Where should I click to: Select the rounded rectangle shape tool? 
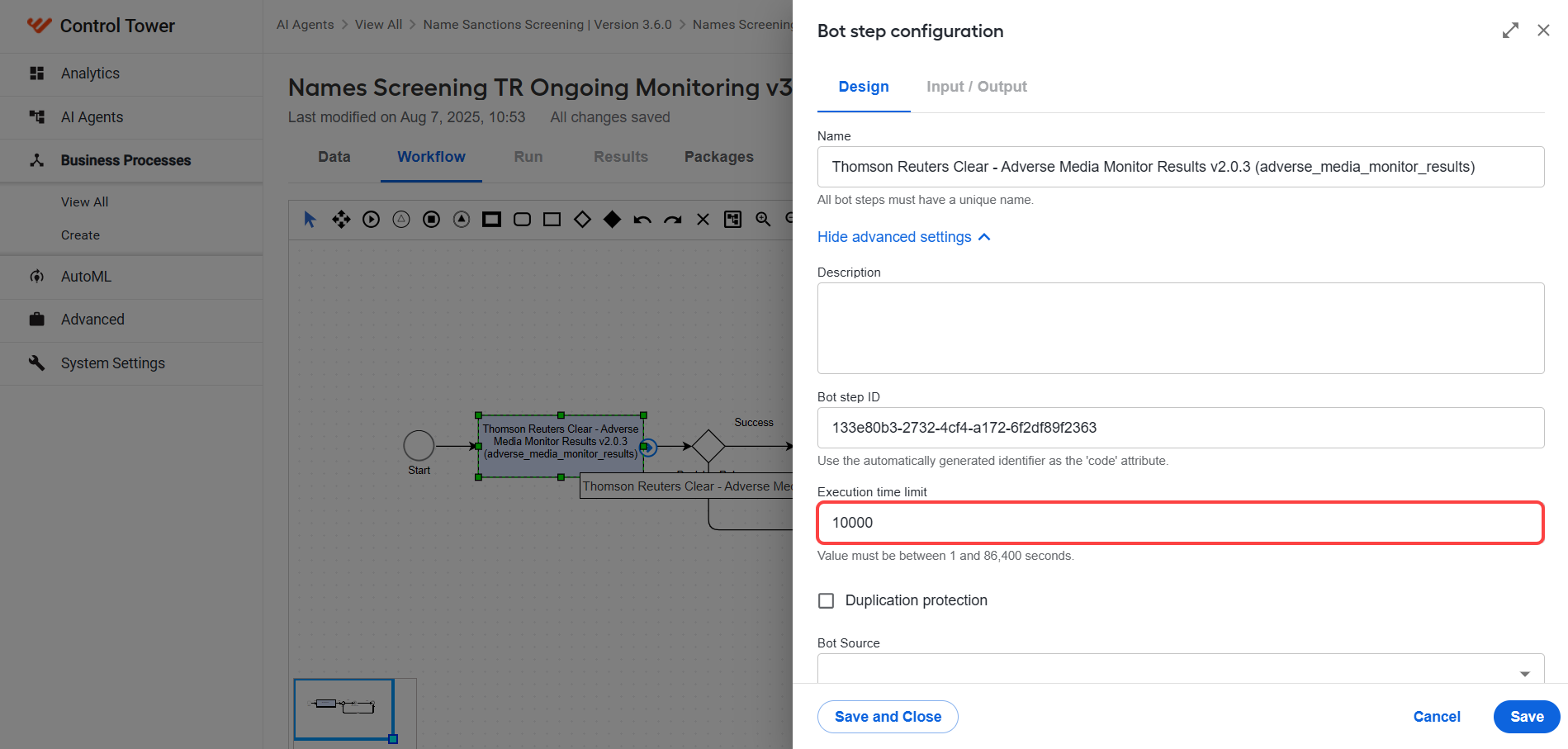point(522,220)
